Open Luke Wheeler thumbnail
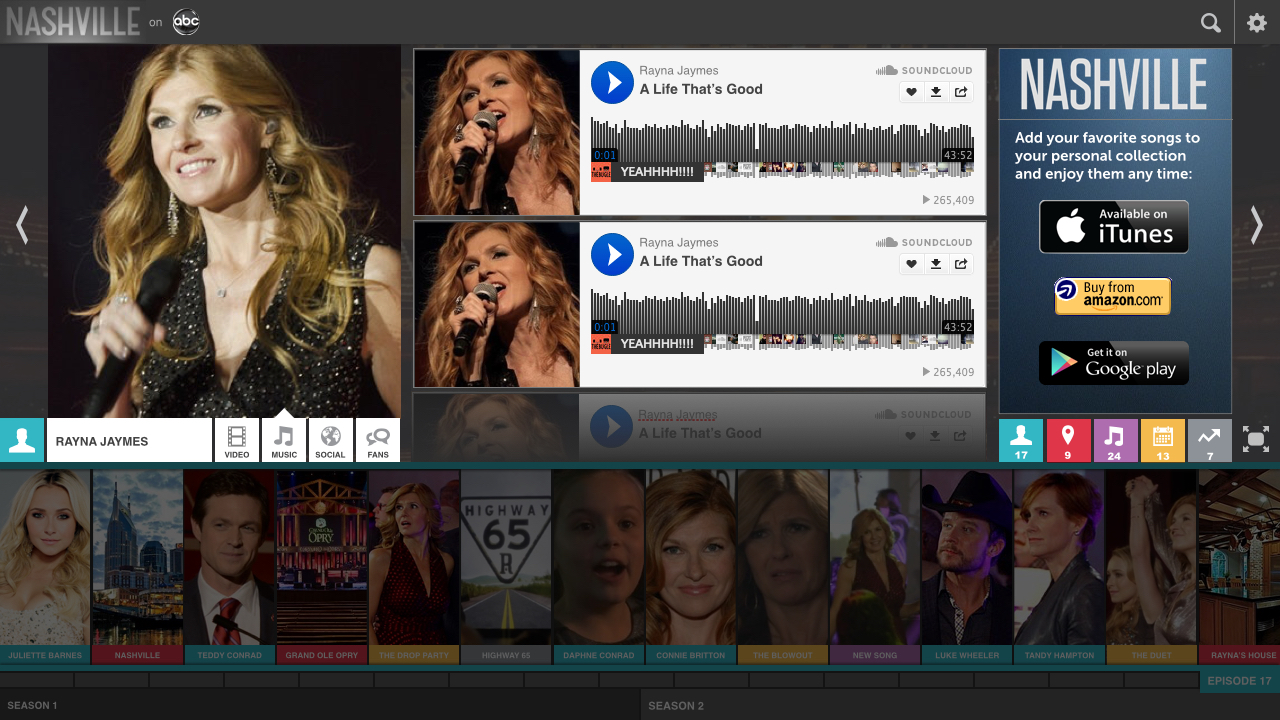The width and height of the screenshot is (1280, 720). point(967,567)
